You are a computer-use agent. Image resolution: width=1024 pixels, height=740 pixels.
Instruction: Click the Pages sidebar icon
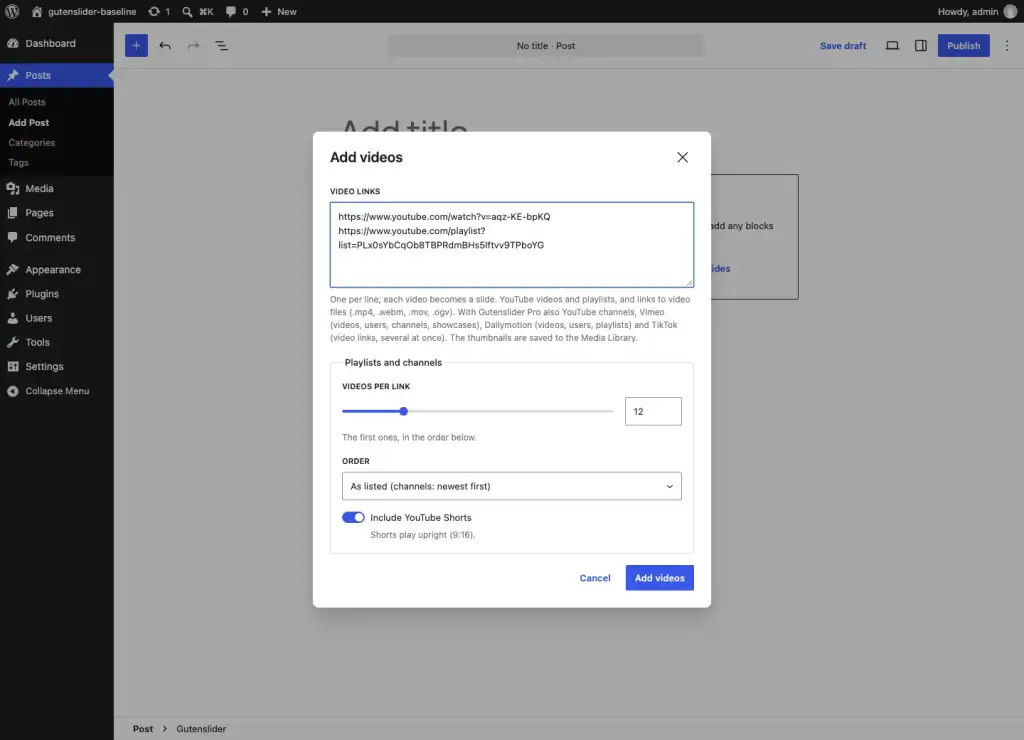[x=12, y=212]
